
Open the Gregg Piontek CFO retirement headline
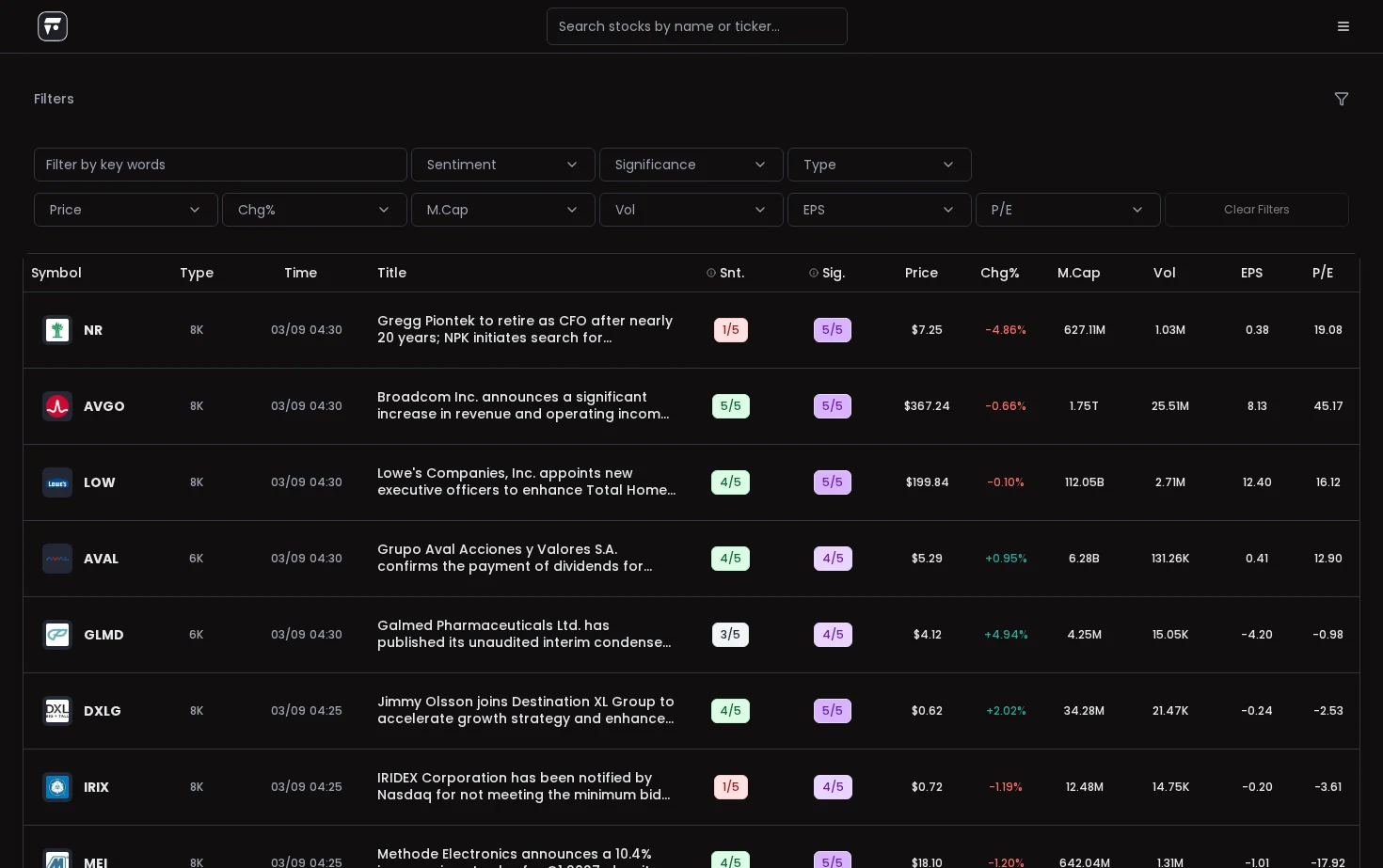pos(526,329)
